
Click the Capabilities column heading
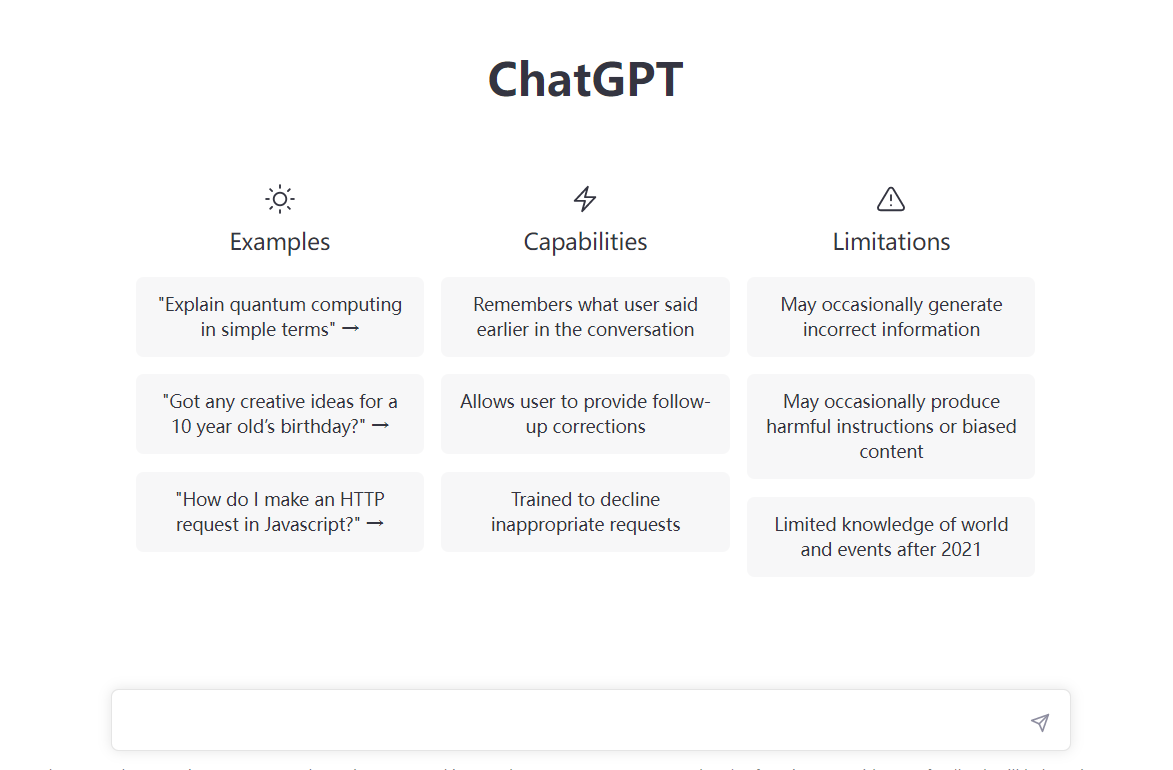585,242
